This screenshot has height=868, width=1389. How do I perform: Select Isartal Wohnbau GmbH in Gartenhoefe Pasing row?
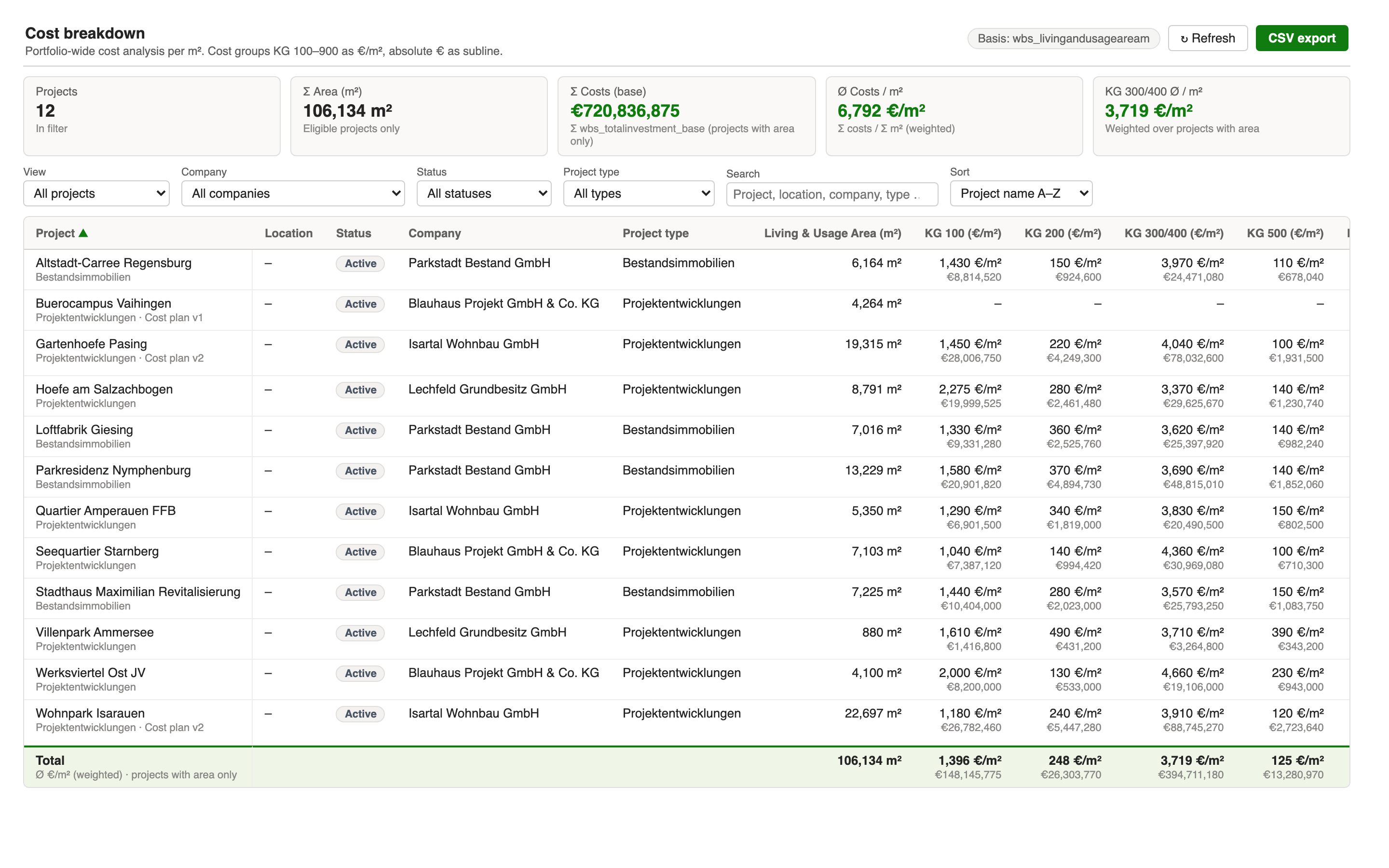(474, 344)
